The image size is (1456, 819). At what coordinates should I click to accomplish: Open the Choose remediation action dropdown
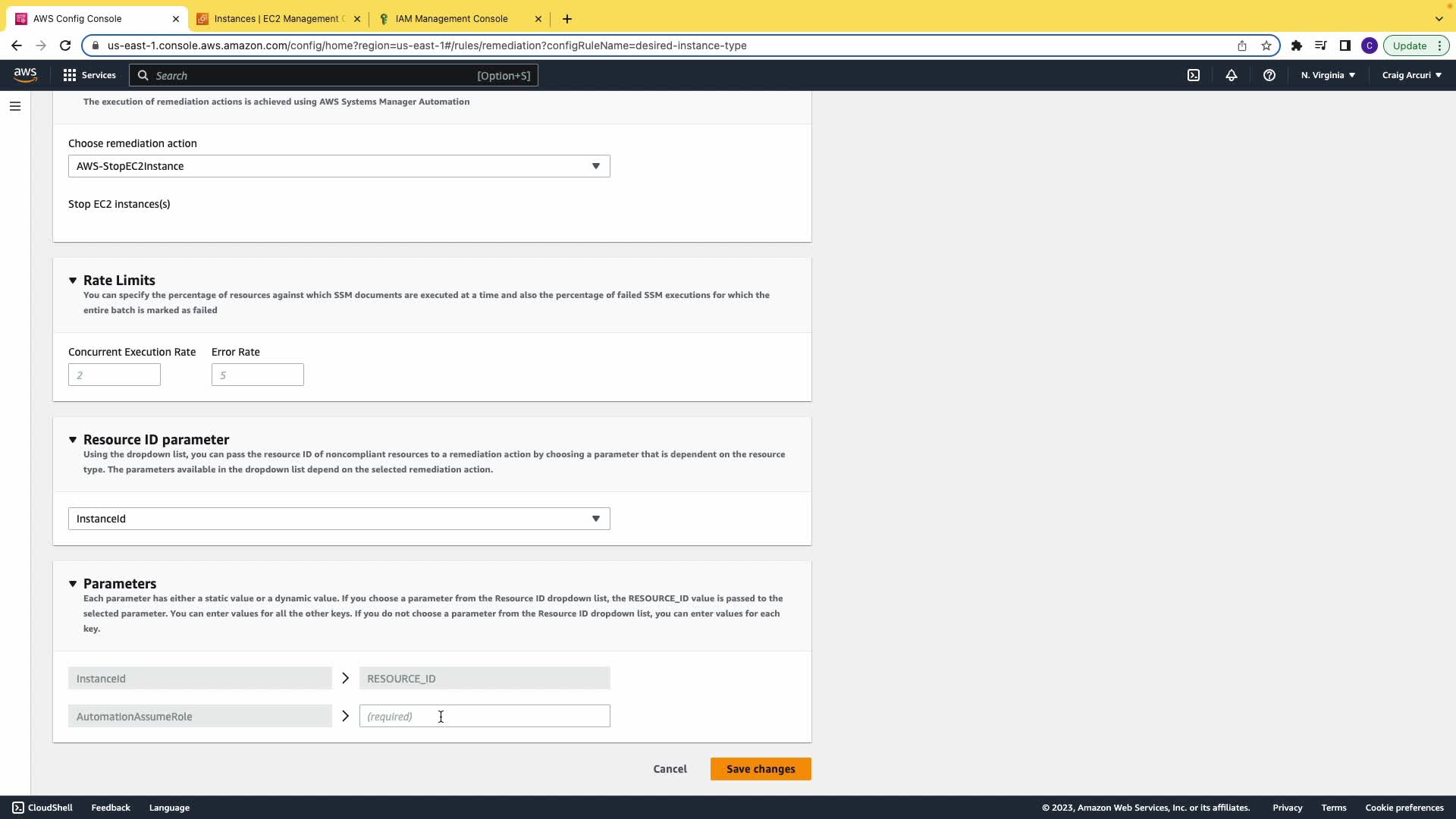(338, 166)
